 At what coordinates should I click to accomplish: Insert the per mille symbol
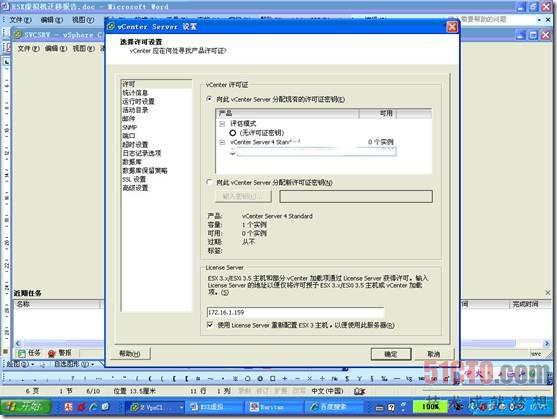[384, 379]
